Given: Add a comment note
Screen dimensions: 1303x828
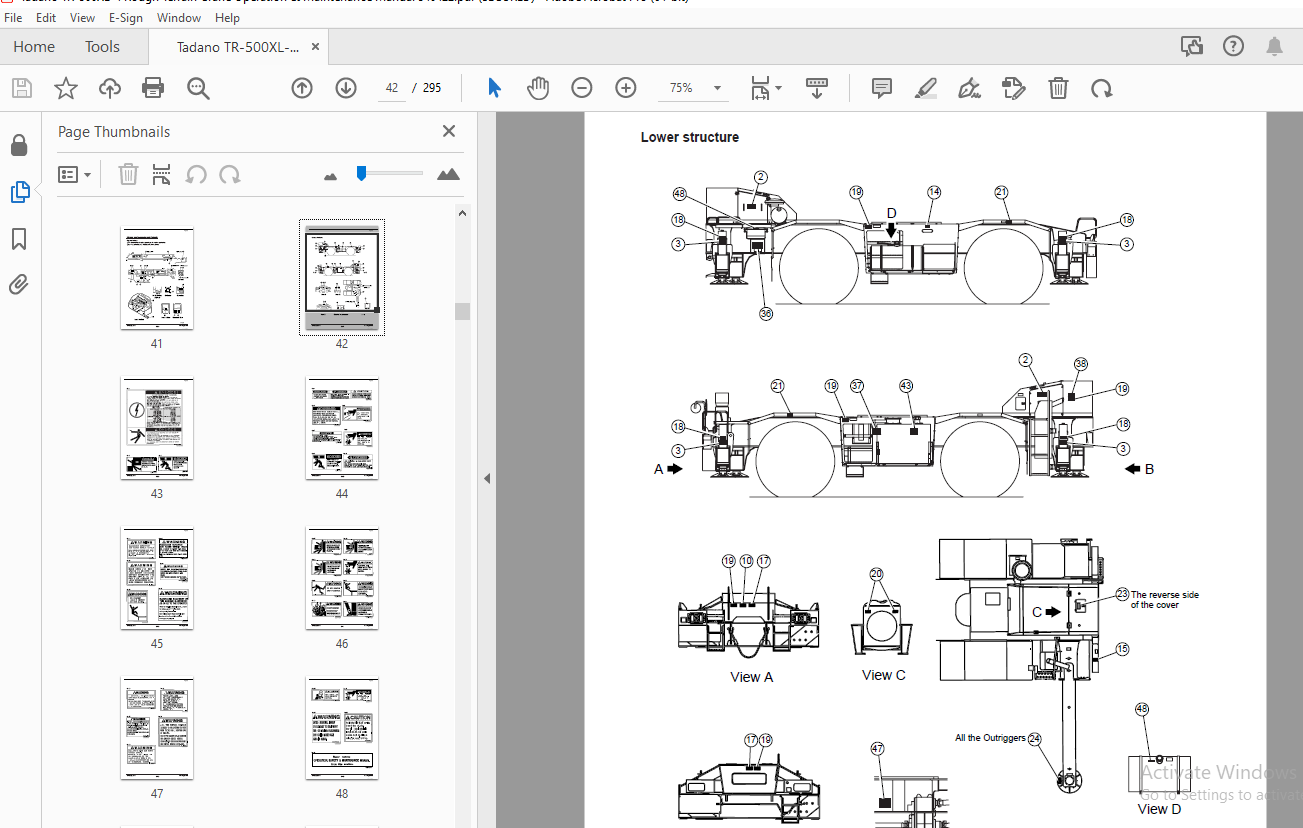Looking at the screenshot, I should pos(882,88).
